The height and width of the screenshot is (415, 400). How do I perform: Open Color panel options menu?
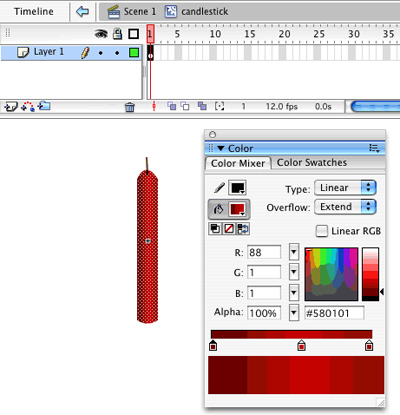tap(375, 148)
